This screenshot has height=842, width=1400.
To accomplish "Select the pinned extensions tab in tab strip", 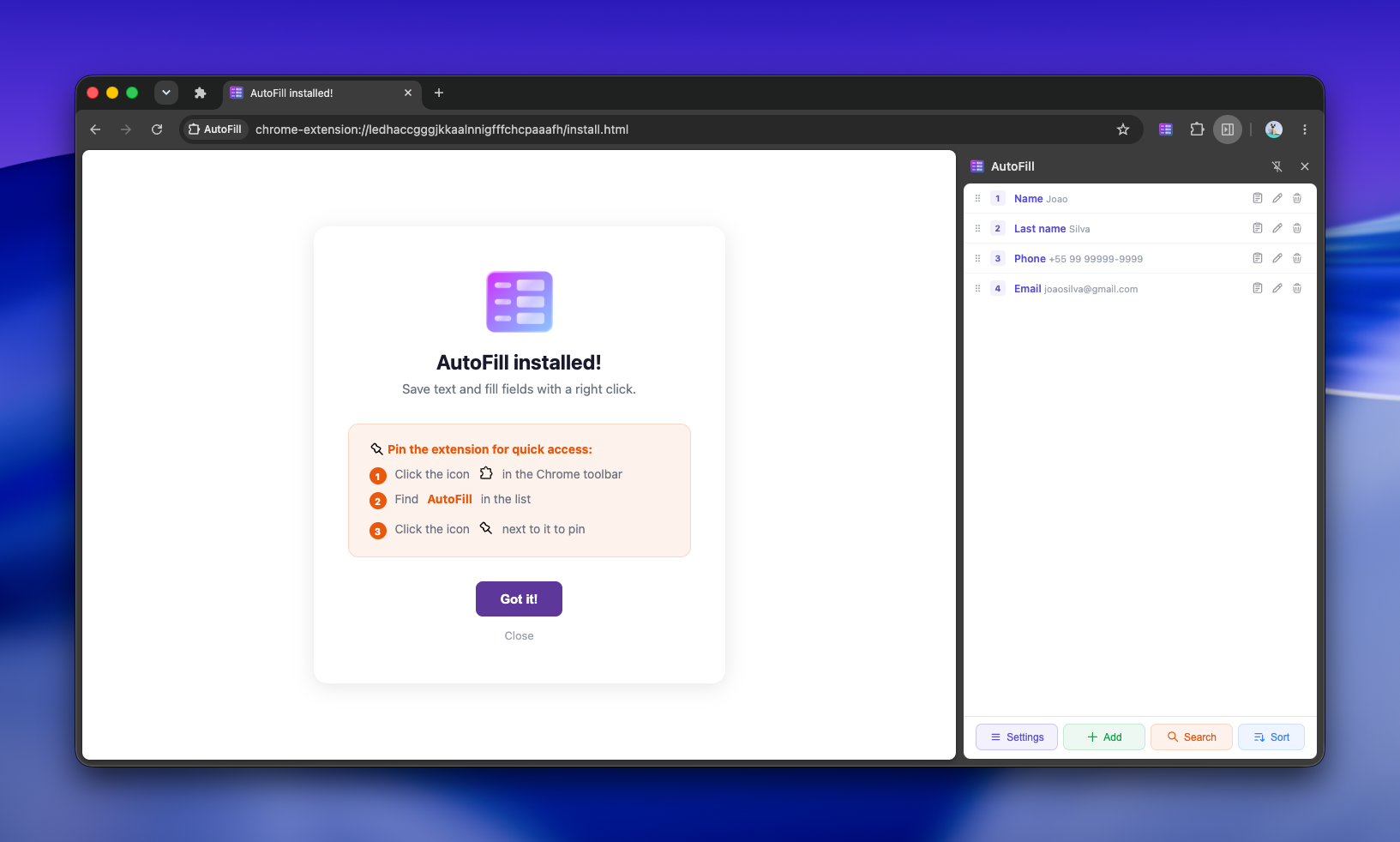I will (x=201, y=93).
